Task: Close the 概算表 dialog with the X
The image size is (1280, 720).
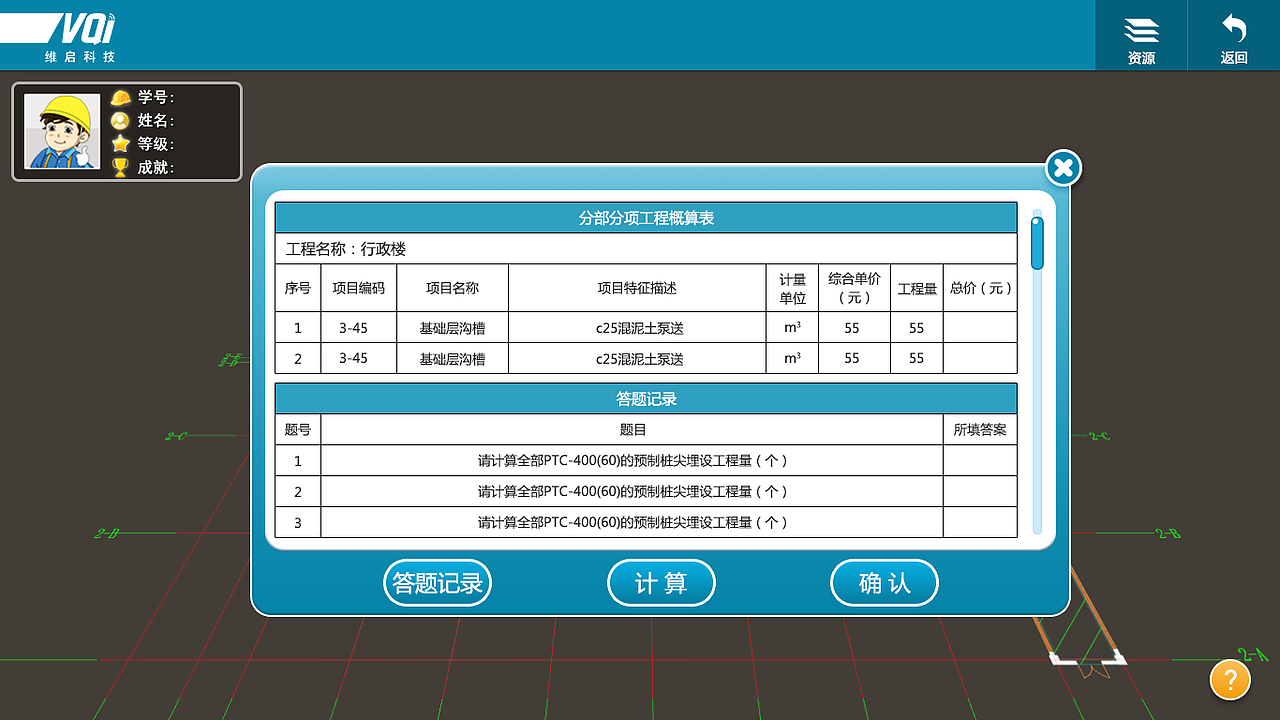Action: (x=1063, y=168)
